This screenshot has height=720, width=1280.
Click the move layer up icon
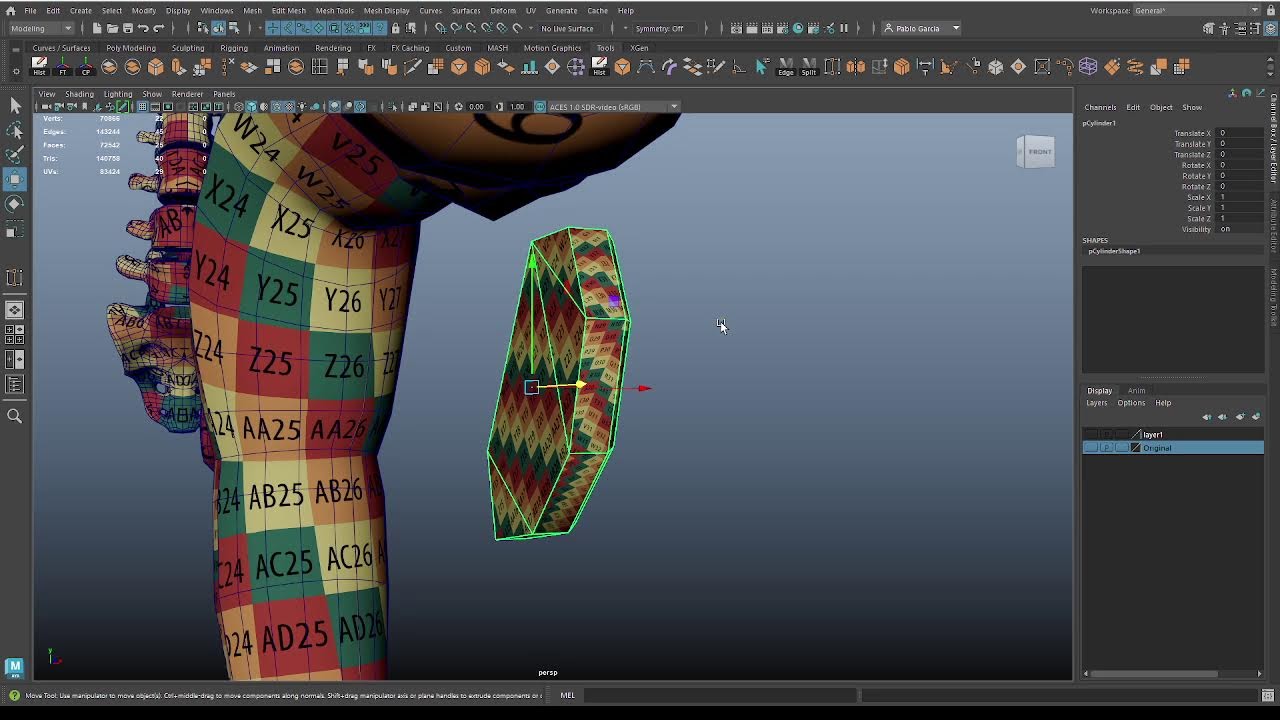[1207, 417]
